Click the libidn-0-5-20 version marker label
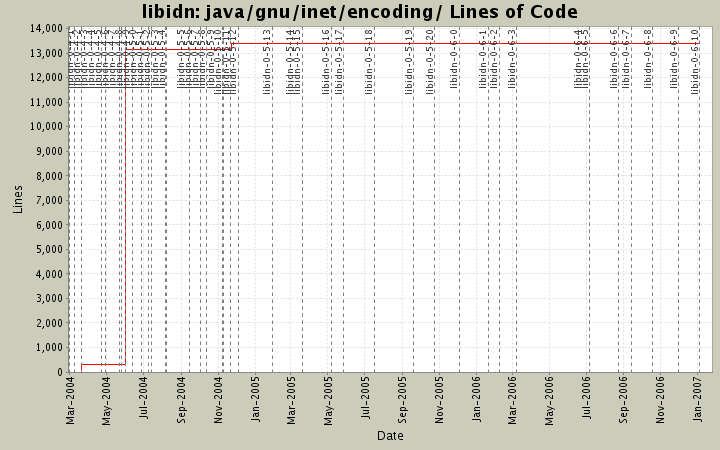This screenshot has width=720, height=450. point(431,62)
